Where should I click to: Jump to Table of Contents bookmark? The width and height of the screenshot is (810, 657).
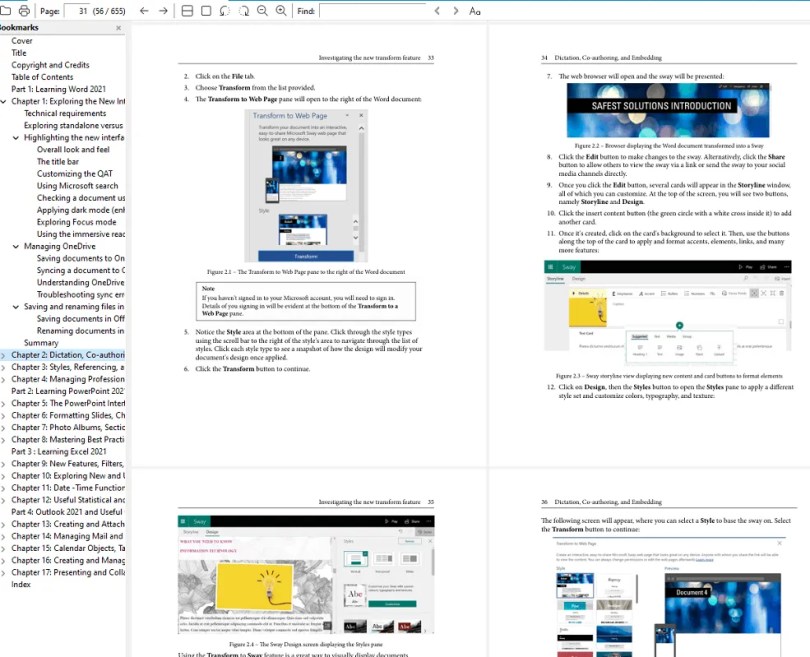pos(42,77)
